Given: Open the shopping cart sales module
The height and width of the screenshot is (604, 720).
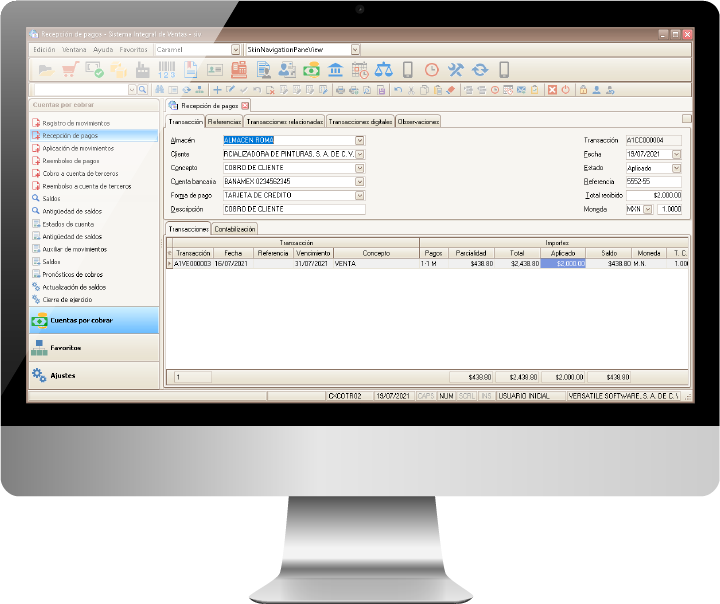Looking at the screenshot, I should [69, 70].
